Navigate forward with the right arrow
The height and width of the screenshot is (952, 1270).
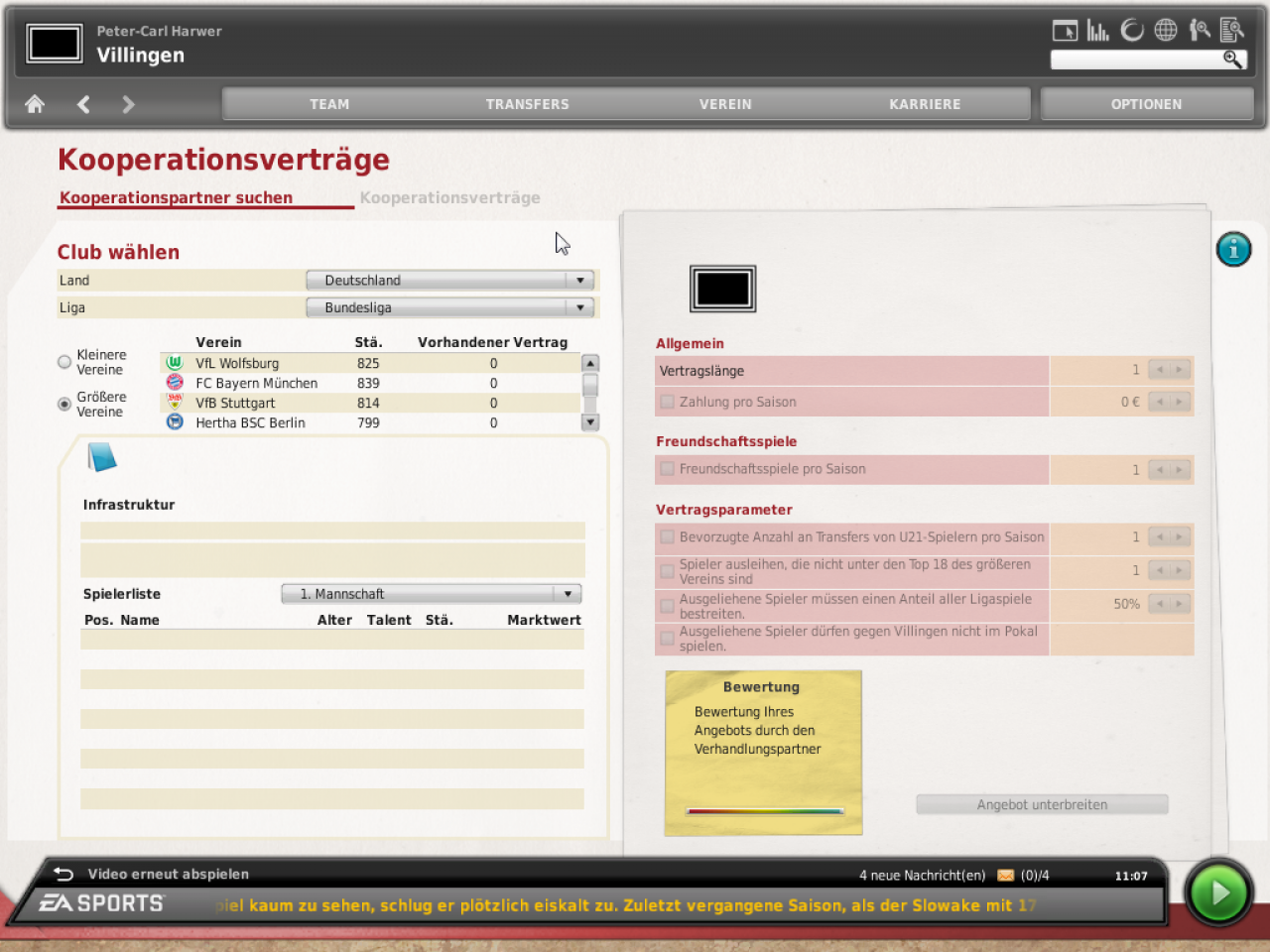[x=128, y=104]
